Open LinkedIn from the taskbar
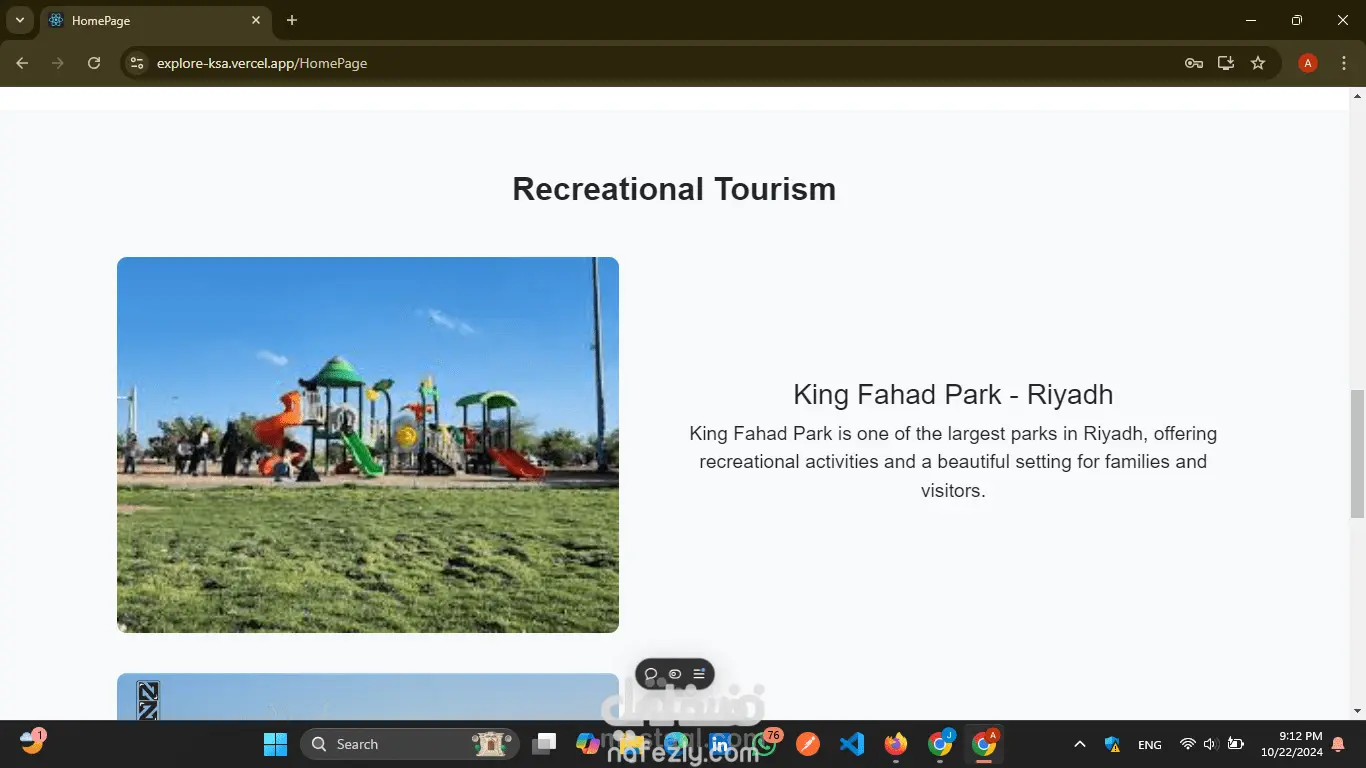This screenshot has width=1366, height=768. click(x=720, y=744)
